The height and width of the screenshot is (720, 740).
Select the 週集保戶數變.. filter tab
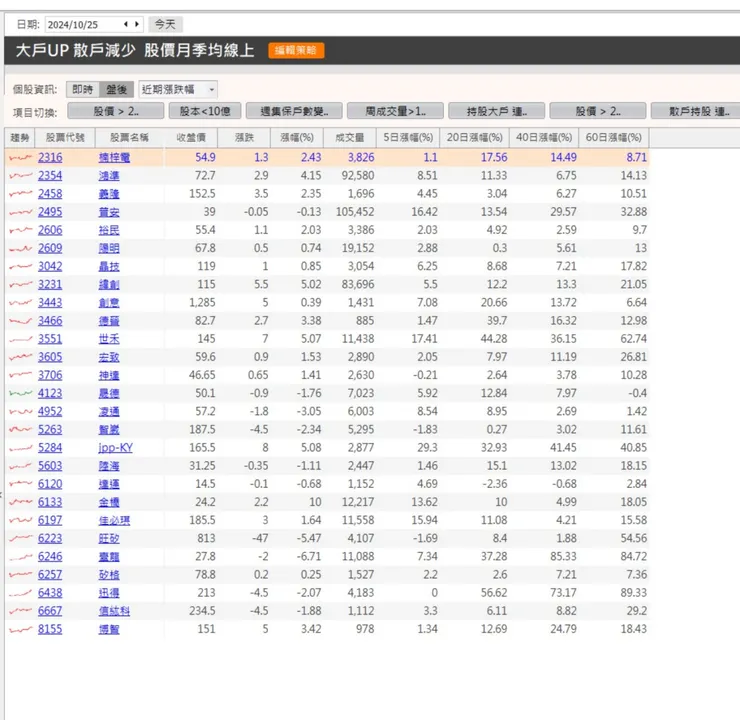pyautogui.click(x=294, y=111)
